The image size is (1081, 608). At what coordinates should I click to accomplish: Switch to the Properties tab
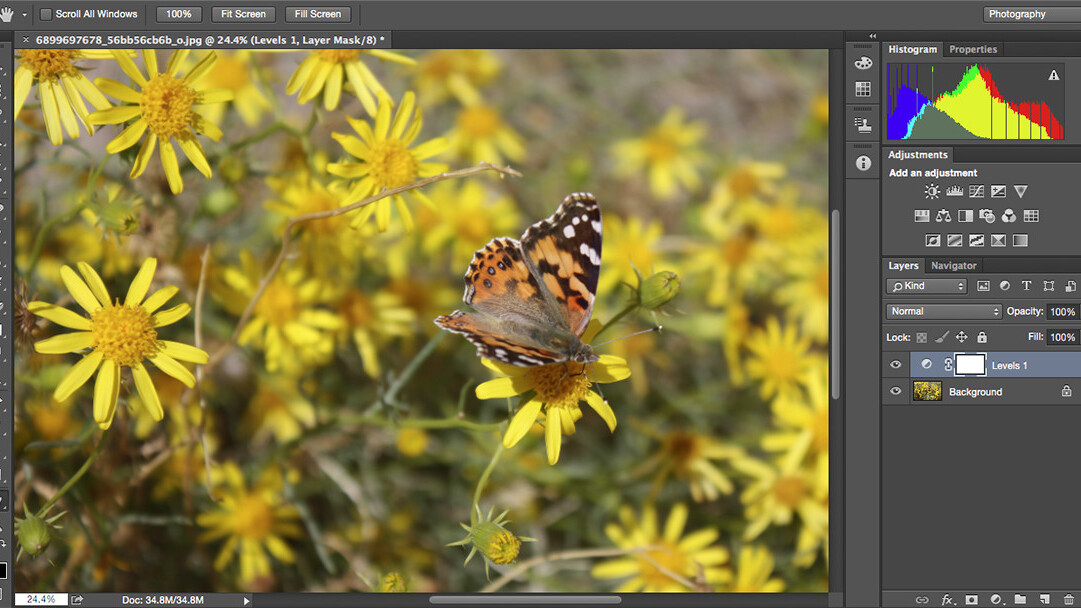pos(973,49)
